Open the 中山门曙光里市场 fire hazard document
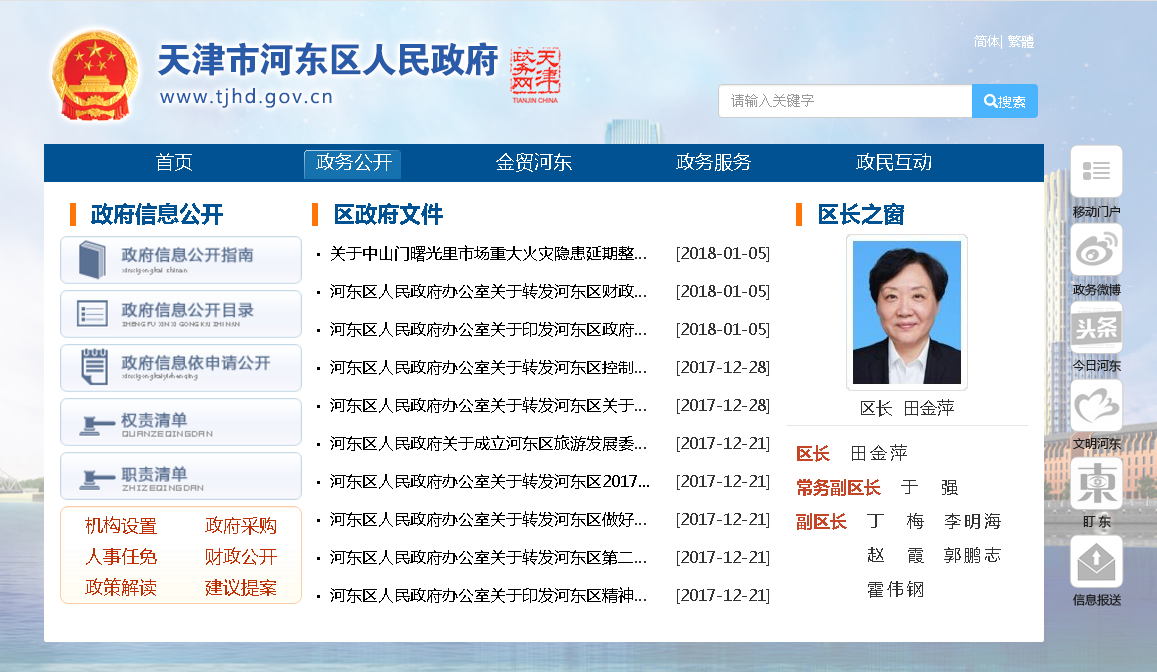The width and height of the screenshot is (1157, 672). [x=488, y=254]
